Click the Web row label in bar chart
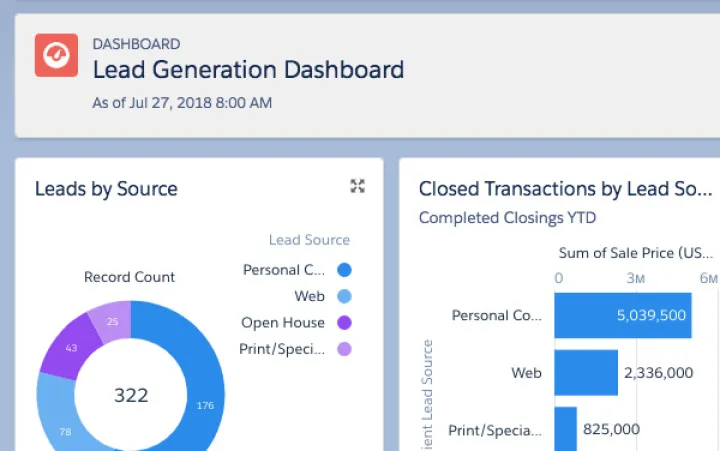720x451 pixels. [x=526, y=373]
